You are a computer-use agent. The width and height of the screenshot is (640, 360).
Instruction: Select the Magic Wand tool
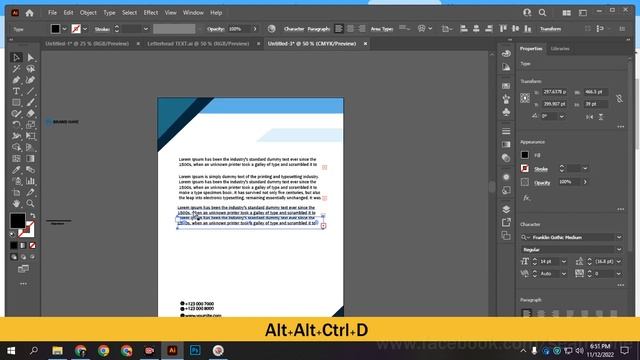(x=16, y=69)
